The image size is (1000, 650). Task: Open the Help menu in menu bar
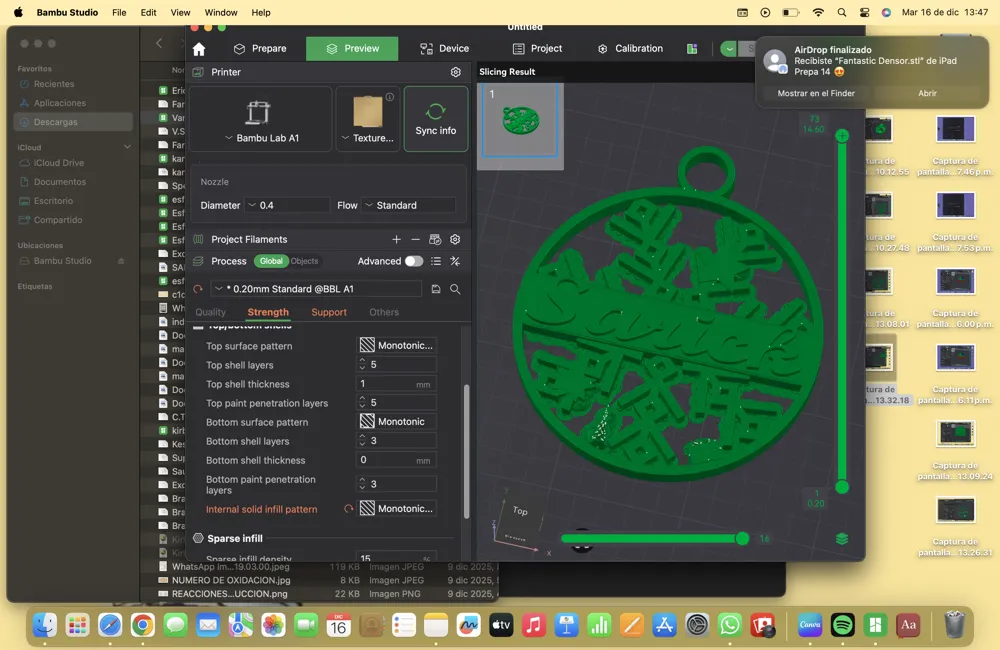[261, 12]
